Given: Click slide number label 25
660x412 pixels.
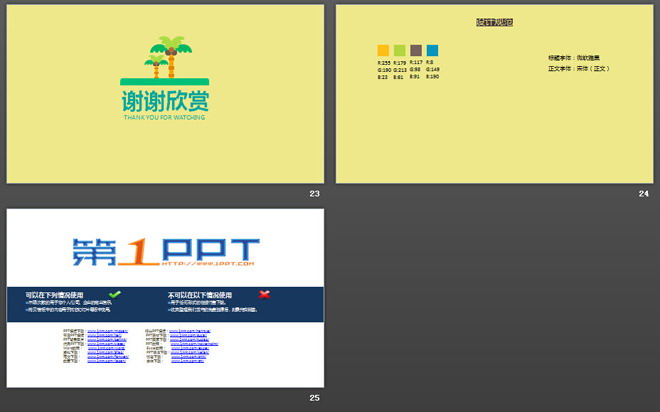Looking at the screenshot, I should click(x=314, y=398).
